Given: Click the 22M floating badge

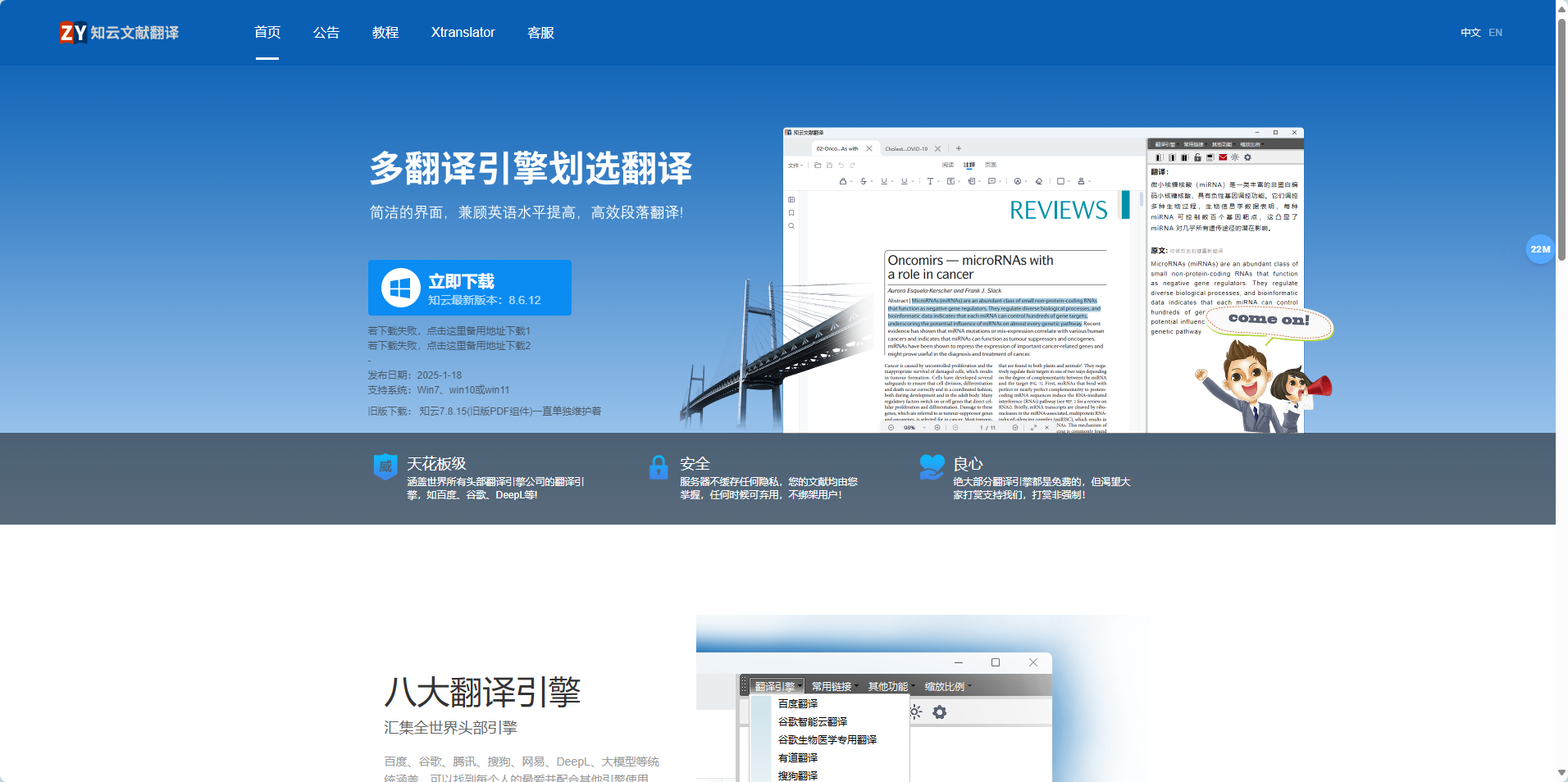Looking at the screenshot, I should point(1540,249).
